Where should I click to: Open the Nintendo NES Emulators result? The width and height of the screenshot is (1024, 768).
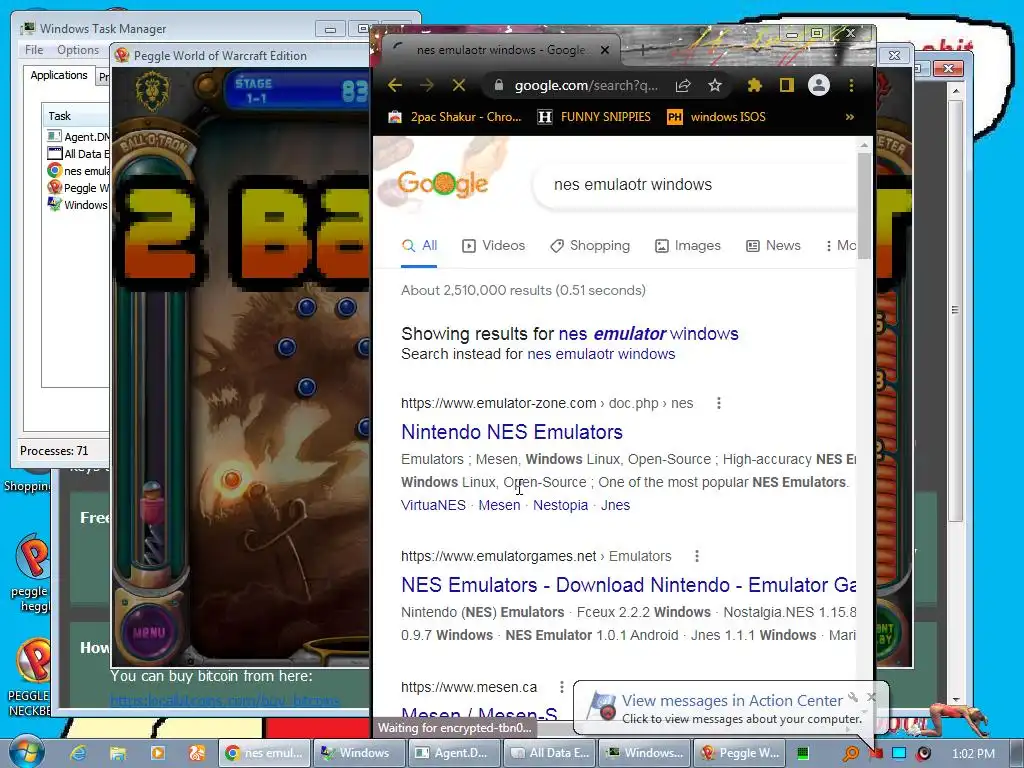coord(512,432)
